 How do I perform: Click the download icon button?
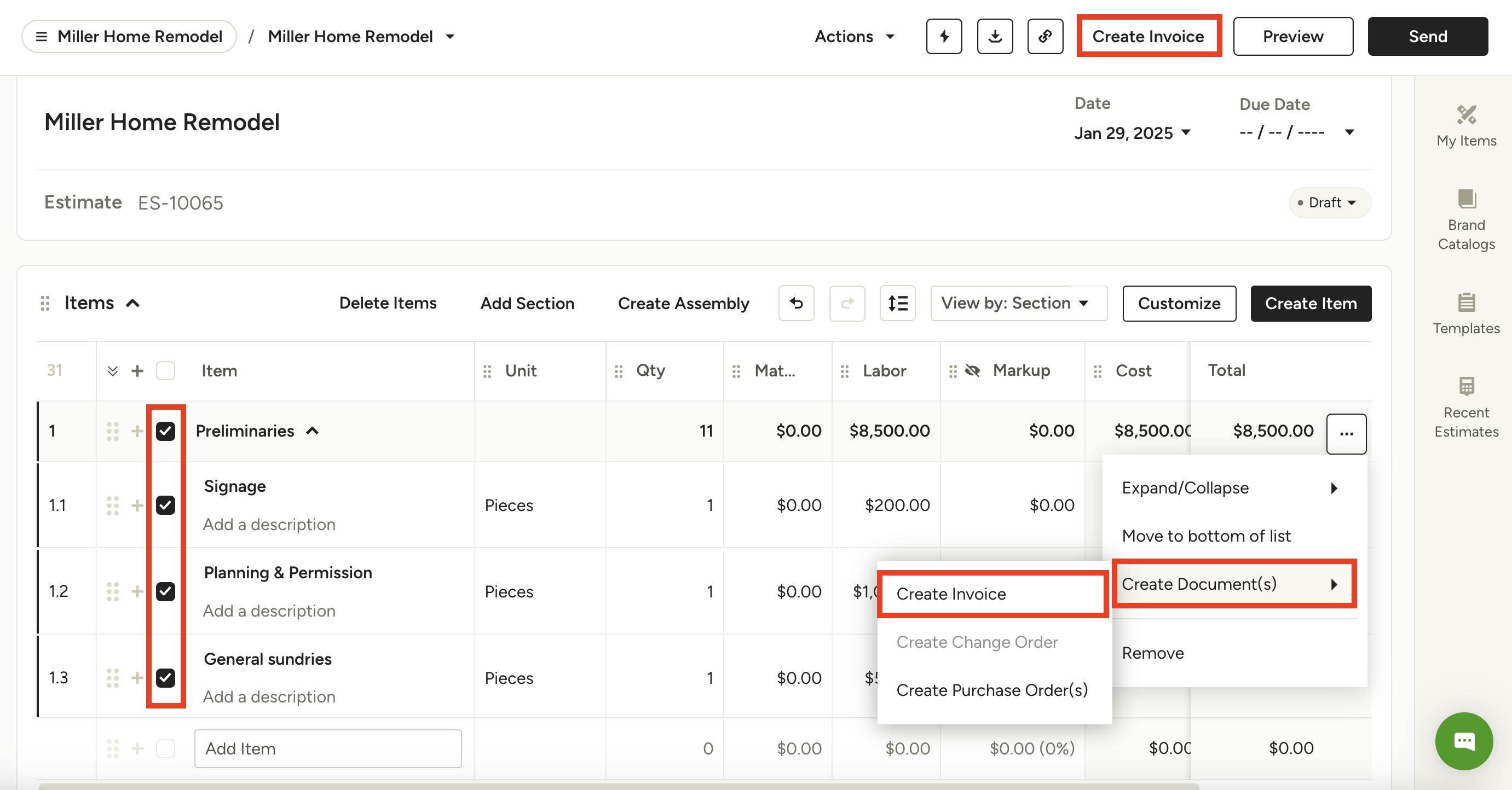tap(995, 36)
